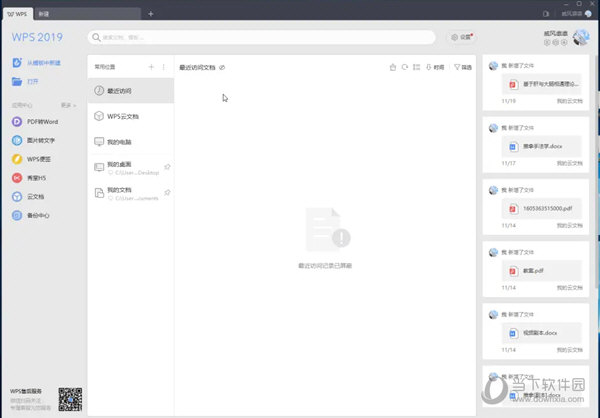Open the red H5 app entry
The height and width of the screenshot is (418, 600).
pyautogui.click(x=29, y=178)
